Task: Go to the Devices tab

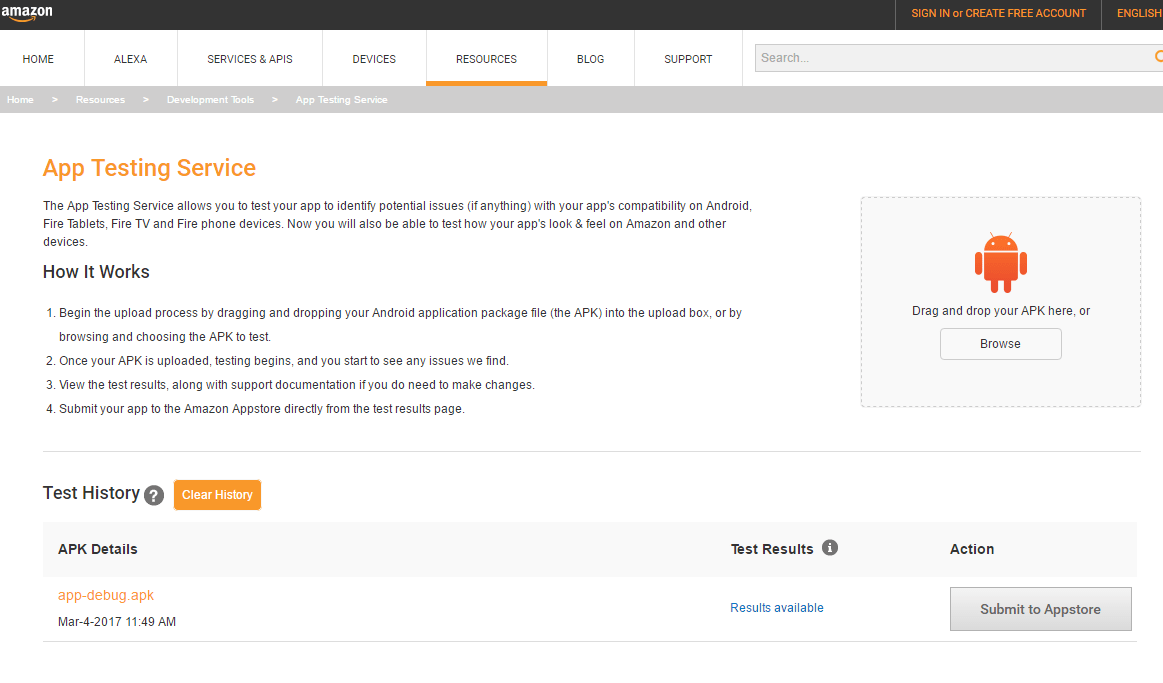Action: pos(374,59)
